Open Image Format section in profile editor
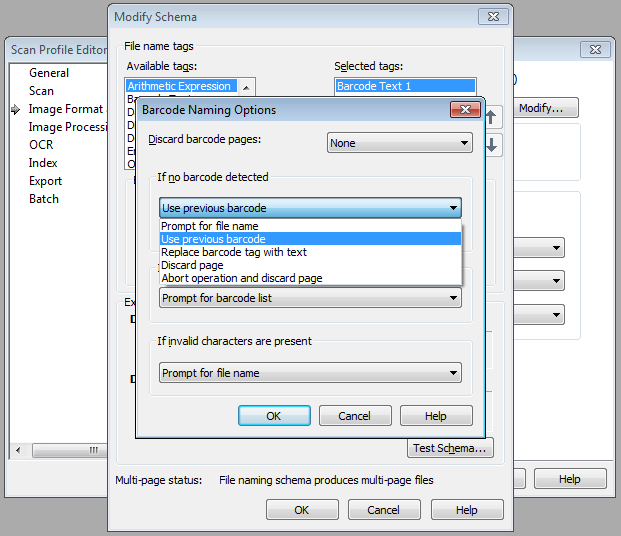 coord(65,109)
